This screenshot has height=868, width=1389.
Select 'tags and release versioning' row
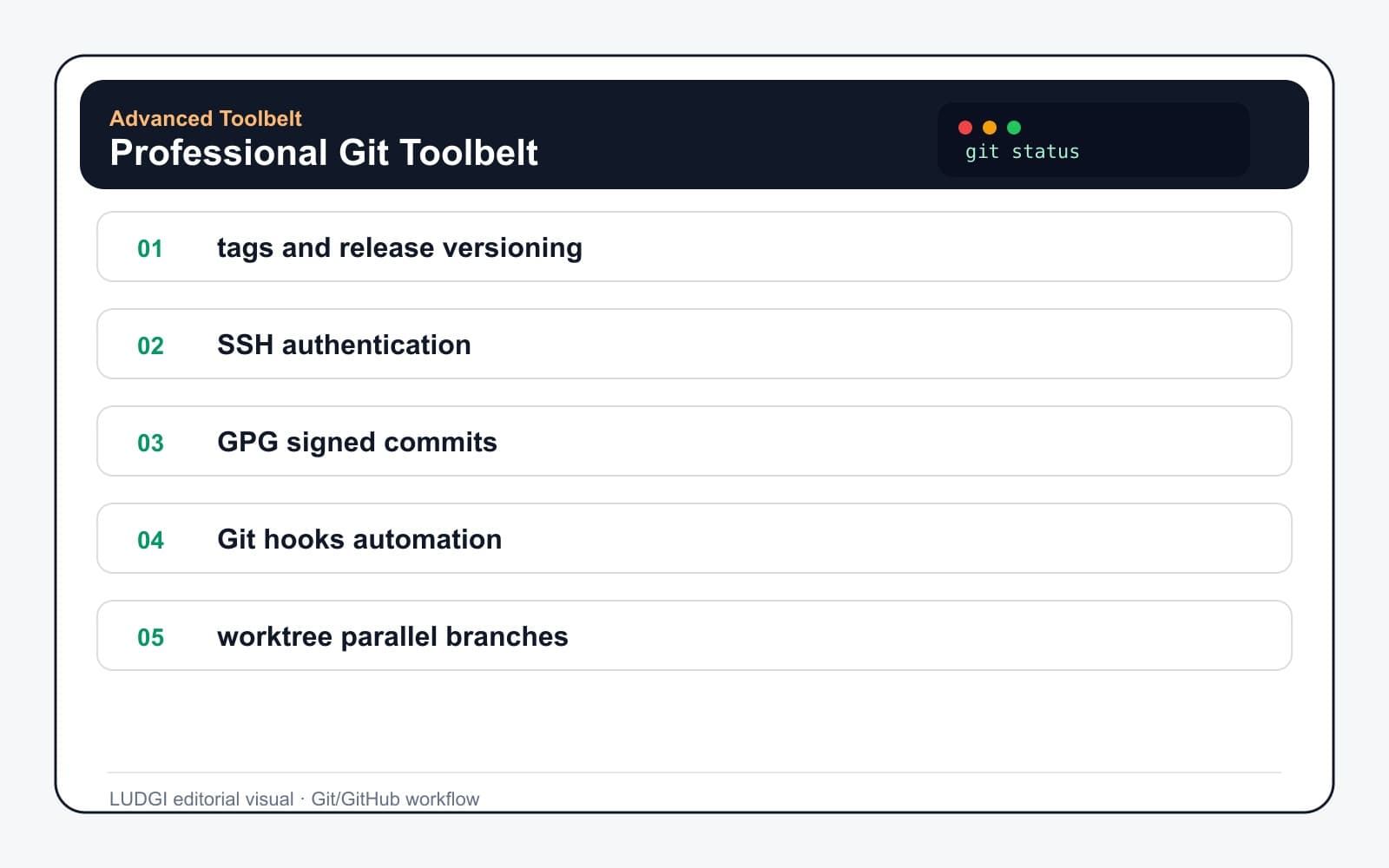coord(694,247)
